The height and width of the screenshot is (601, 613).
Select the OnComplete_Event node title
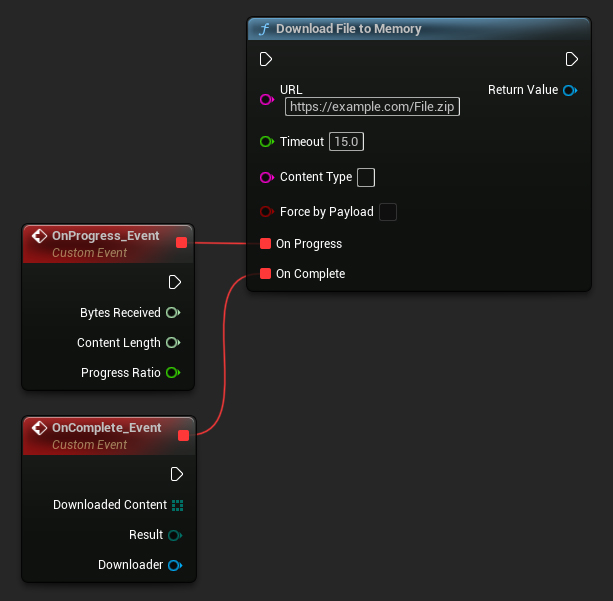pyautogui.click(x=106, y=428)
